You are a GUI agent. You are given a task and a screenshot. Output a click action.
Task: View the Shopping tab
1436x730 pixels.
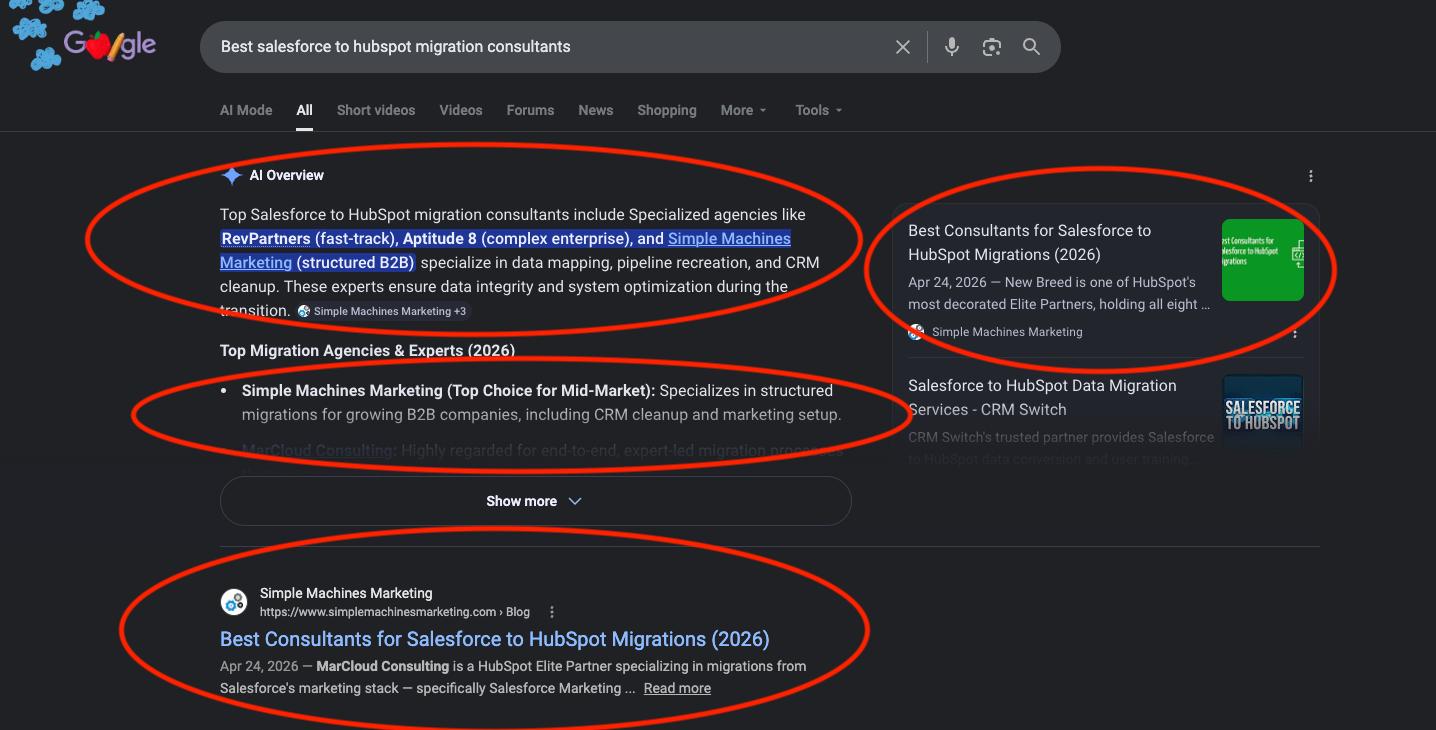pyautogui.click(x=667, y=110)
